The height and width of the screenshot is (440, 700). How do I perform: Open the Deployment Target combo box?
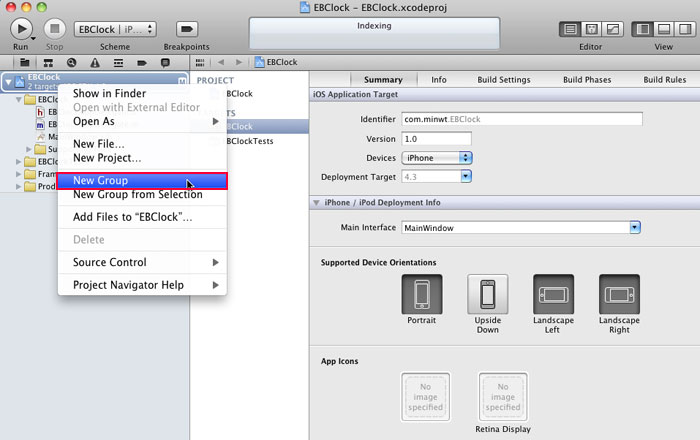436,177
